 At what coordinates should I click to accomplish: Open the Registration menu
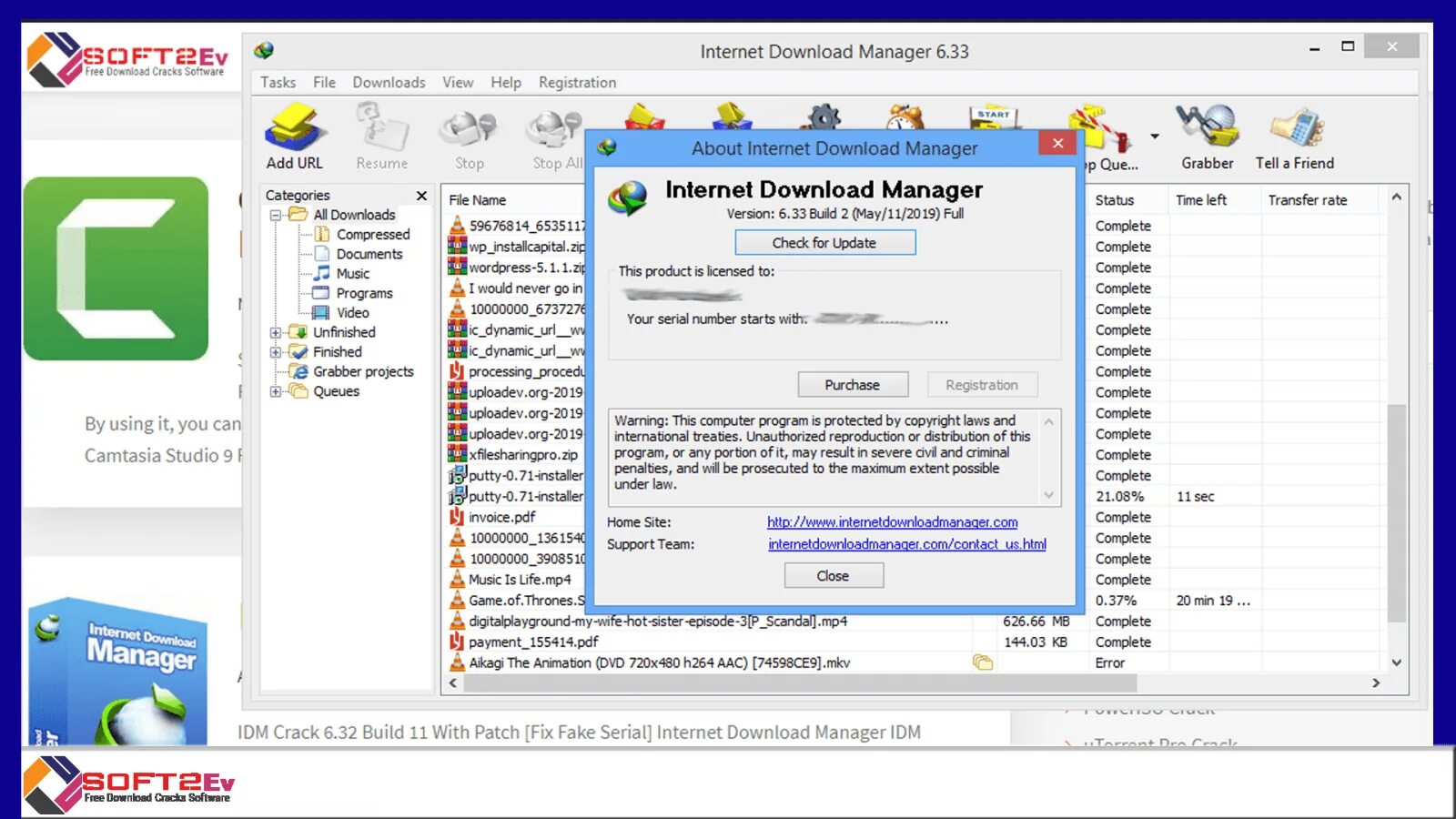pyautogui.click(x=577, y=83)
